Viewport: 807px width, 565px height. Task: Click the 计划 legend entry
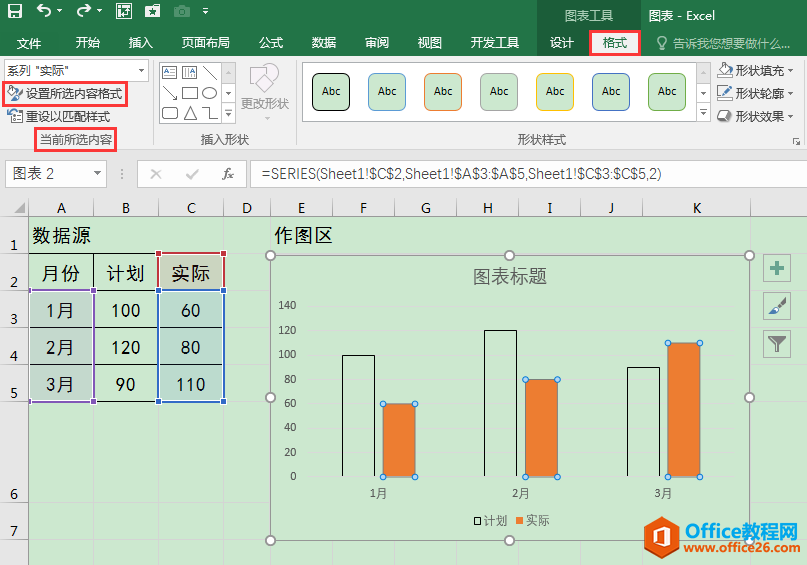pyautogui.click(x=490, y=521)
